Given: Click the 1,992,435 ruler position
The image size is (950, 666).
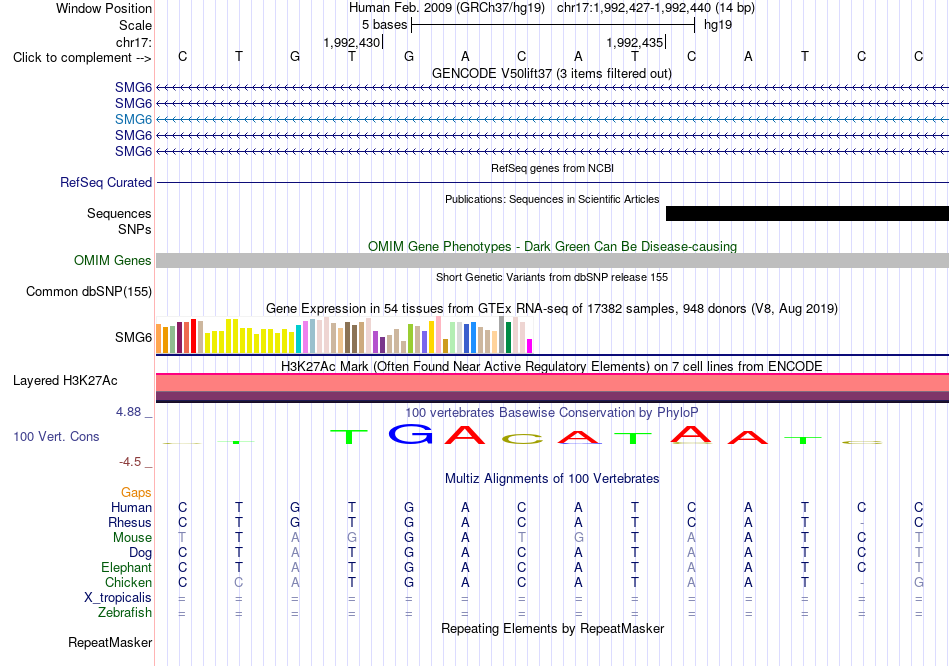Looking at the screenshot, I should [634, 42].
